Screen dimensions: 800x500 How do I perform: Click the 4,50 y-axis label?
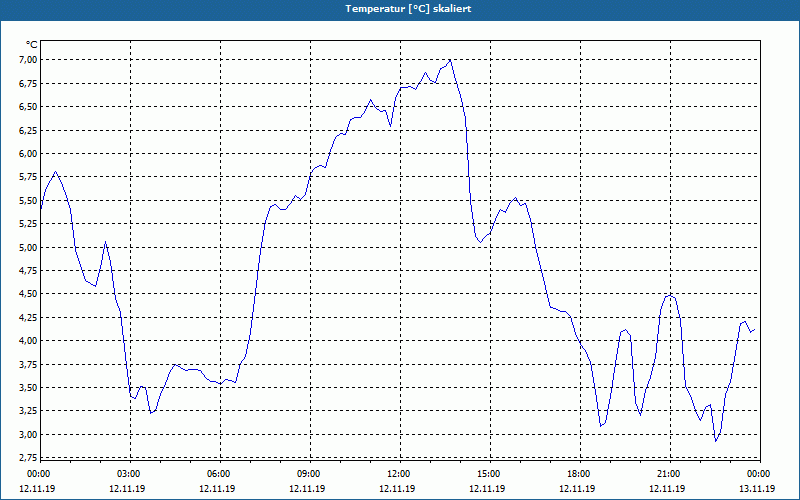29,294
